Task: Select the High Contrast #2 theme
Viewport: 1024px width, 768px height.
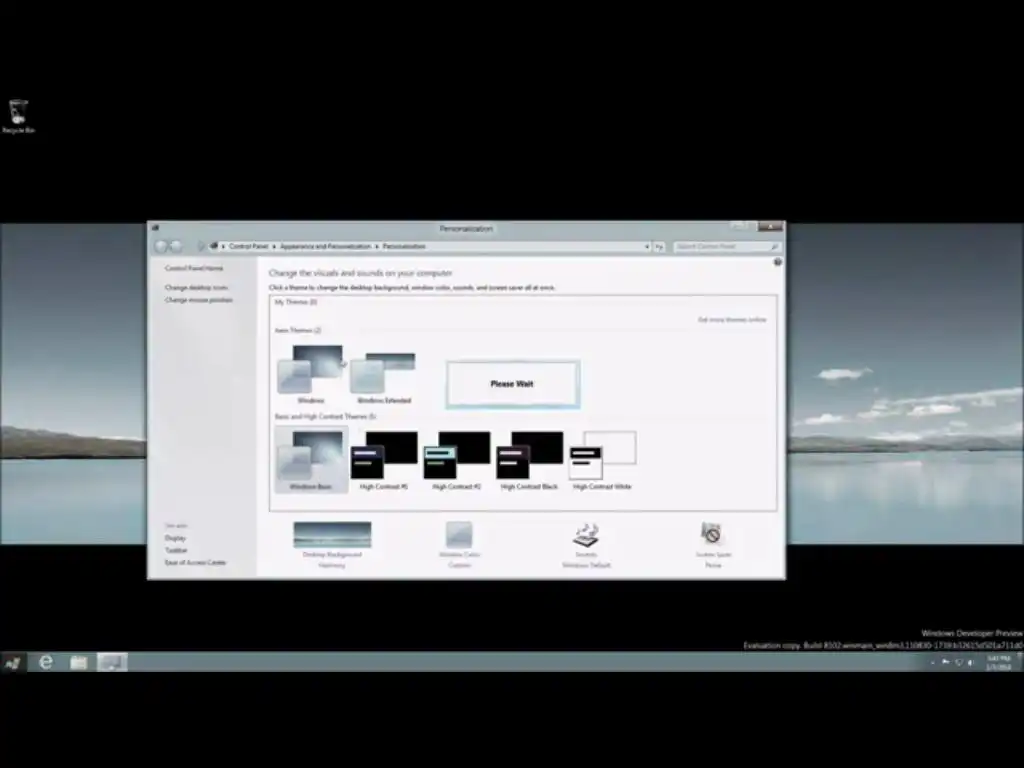Action: pos(456,460)
